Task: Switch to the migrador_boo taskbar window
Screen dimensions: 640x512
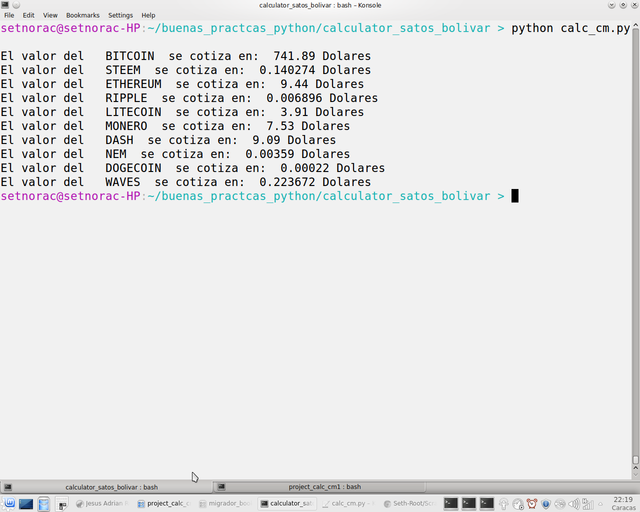Action: [225, 503]
